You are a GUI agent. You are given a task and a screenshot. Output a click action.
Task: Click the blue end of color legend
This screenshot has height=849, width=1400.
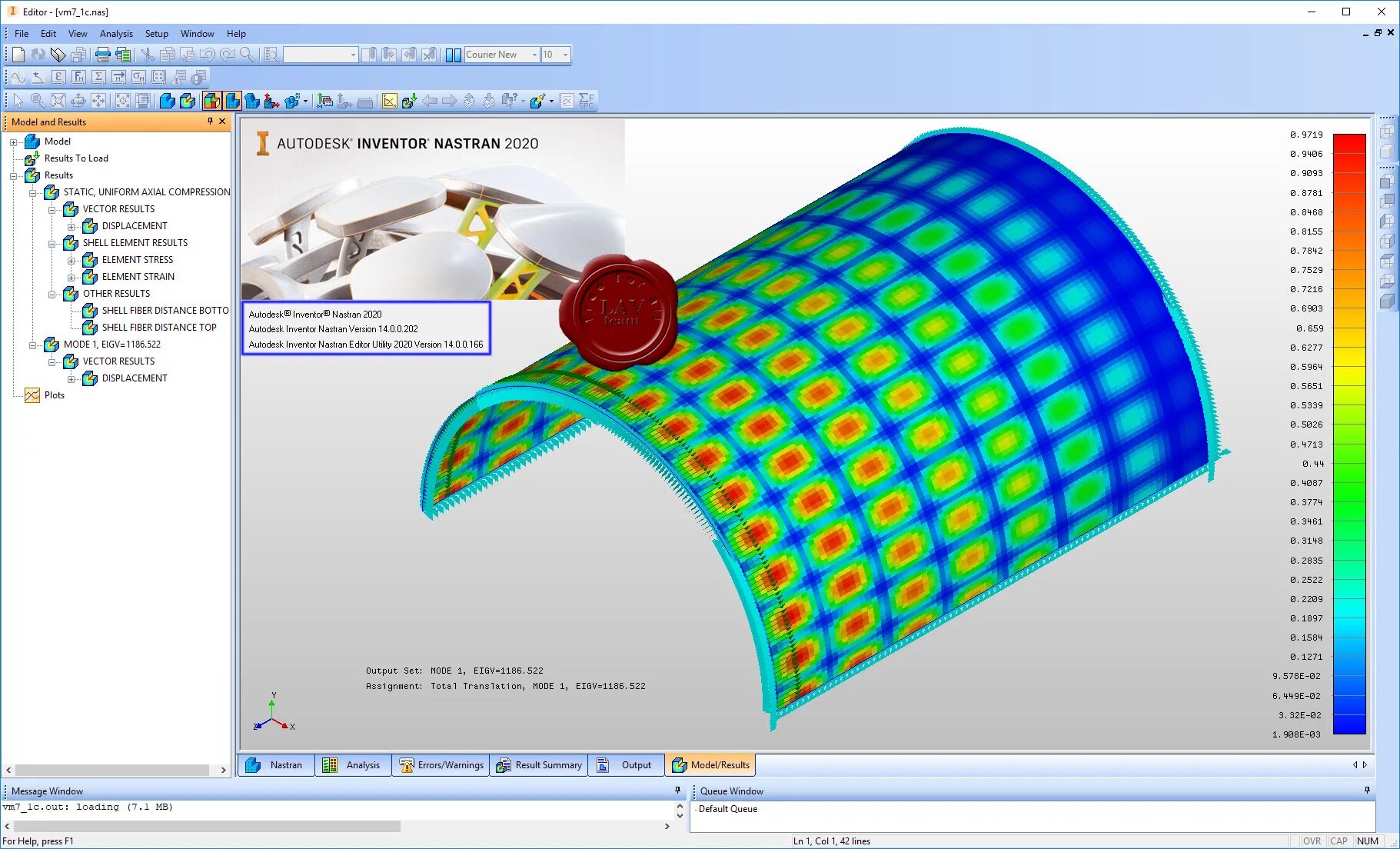pyautogui.click(x=1349, y=724)
